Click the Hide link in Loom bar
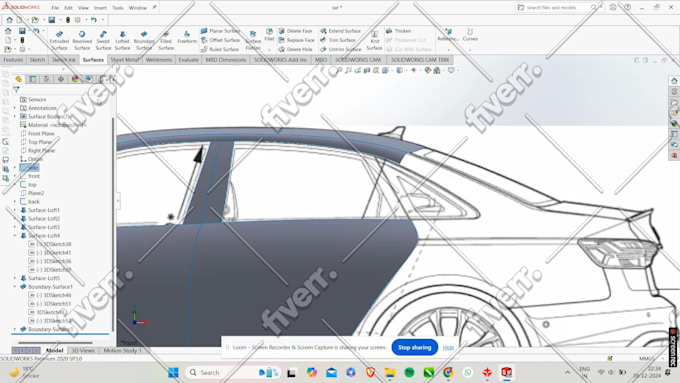680x383 pixels. point(448,347)
